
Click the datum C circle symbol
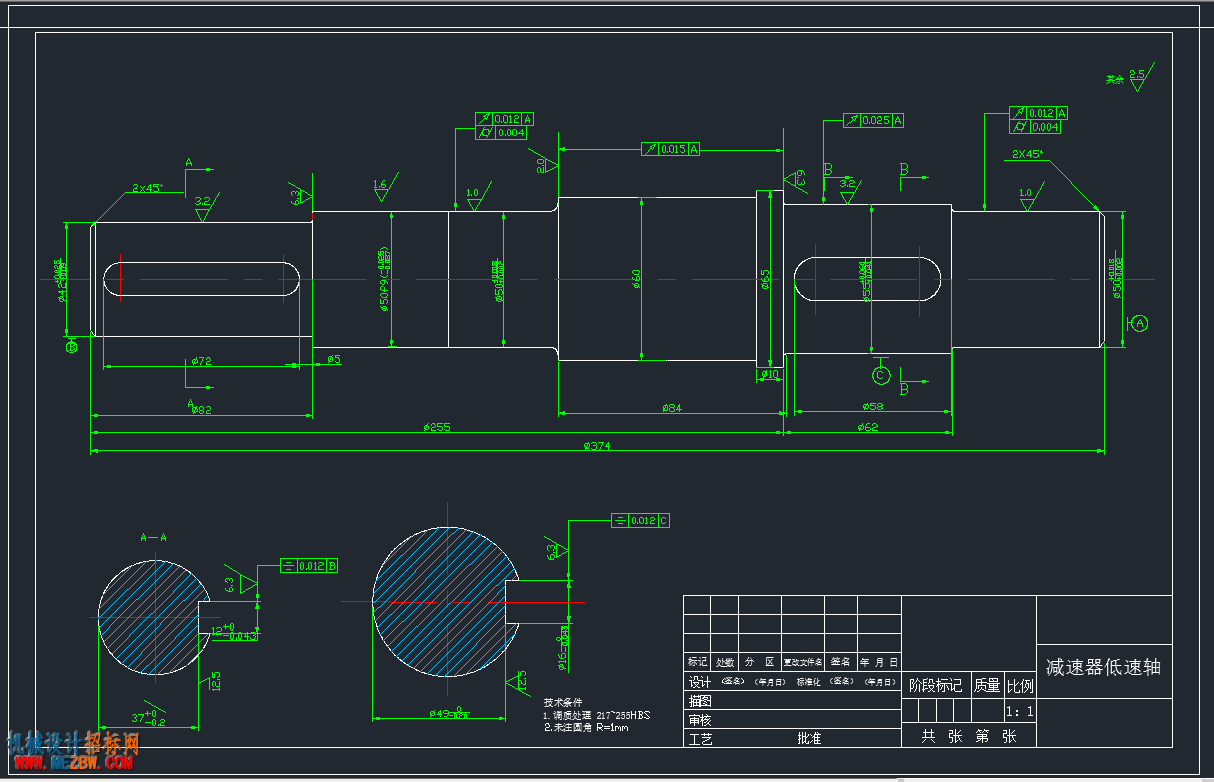click(x=880, y=375)
